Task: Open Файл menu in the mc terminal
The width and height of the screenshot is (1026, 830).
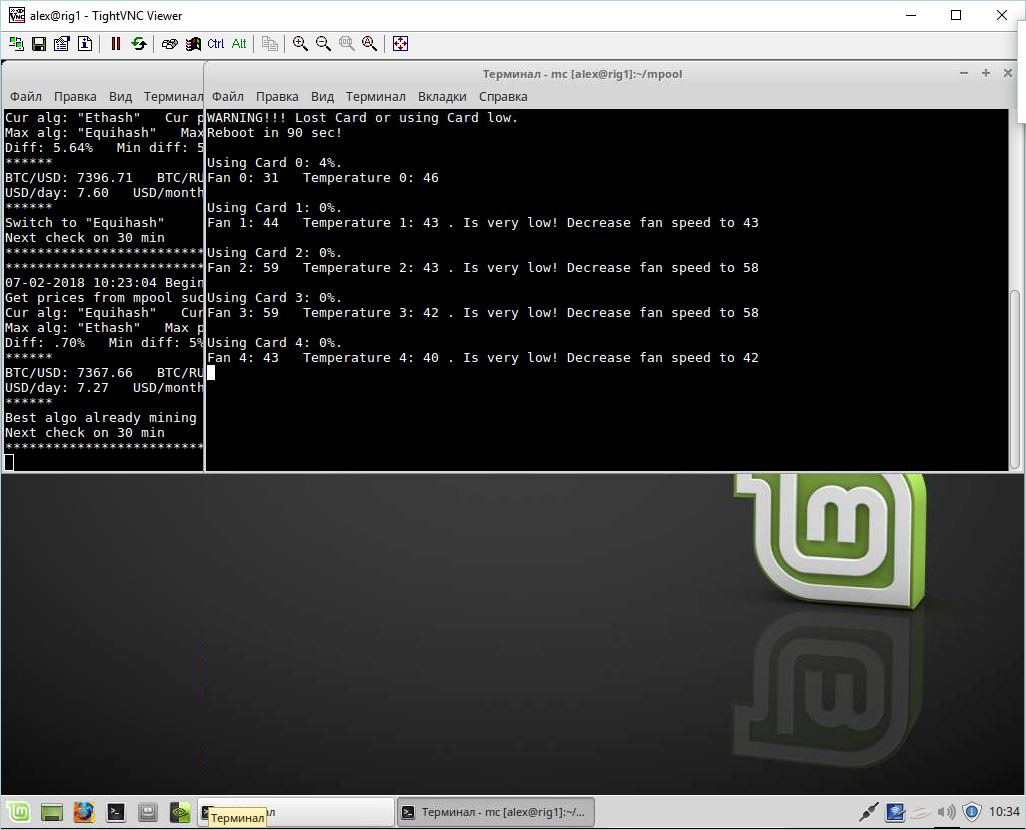Action: click(x=228, y=97)
